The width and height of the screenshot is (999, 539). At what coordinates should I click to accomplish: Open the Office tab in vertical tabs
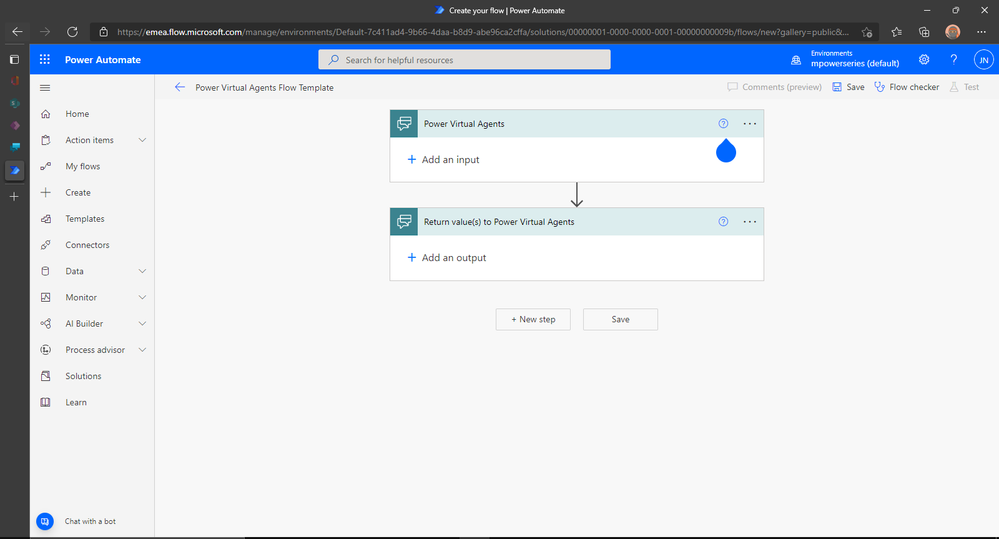pyautogui.click(x=15, y=81)
